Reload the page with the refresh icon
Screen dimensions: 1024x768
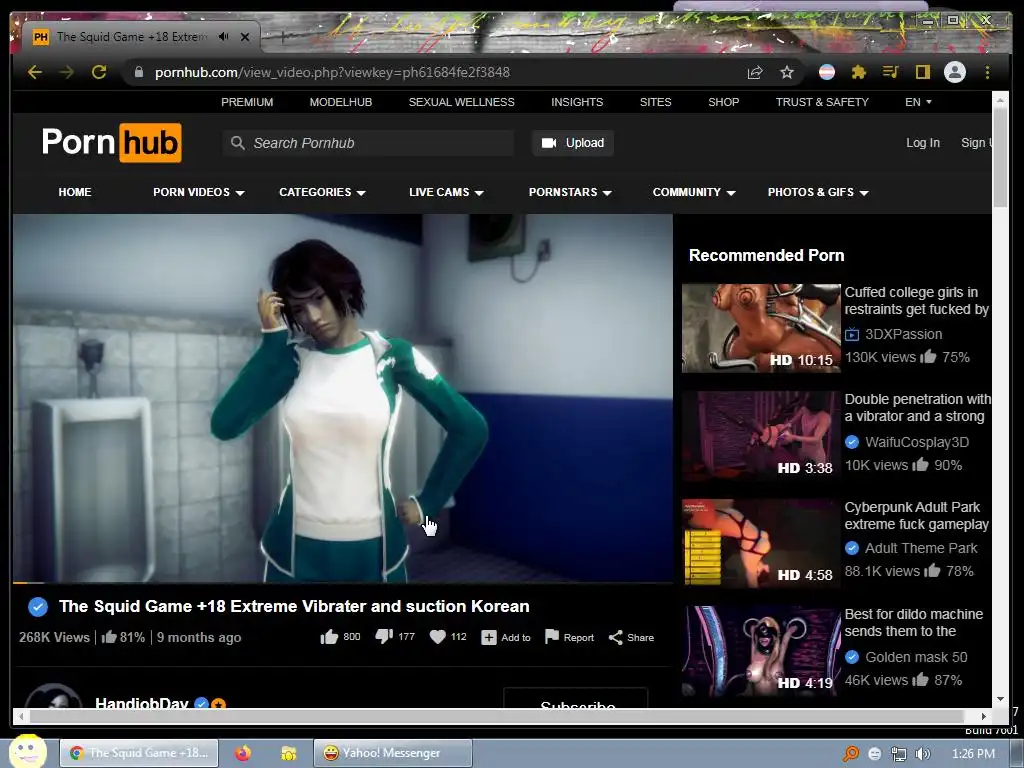[99, 72]
